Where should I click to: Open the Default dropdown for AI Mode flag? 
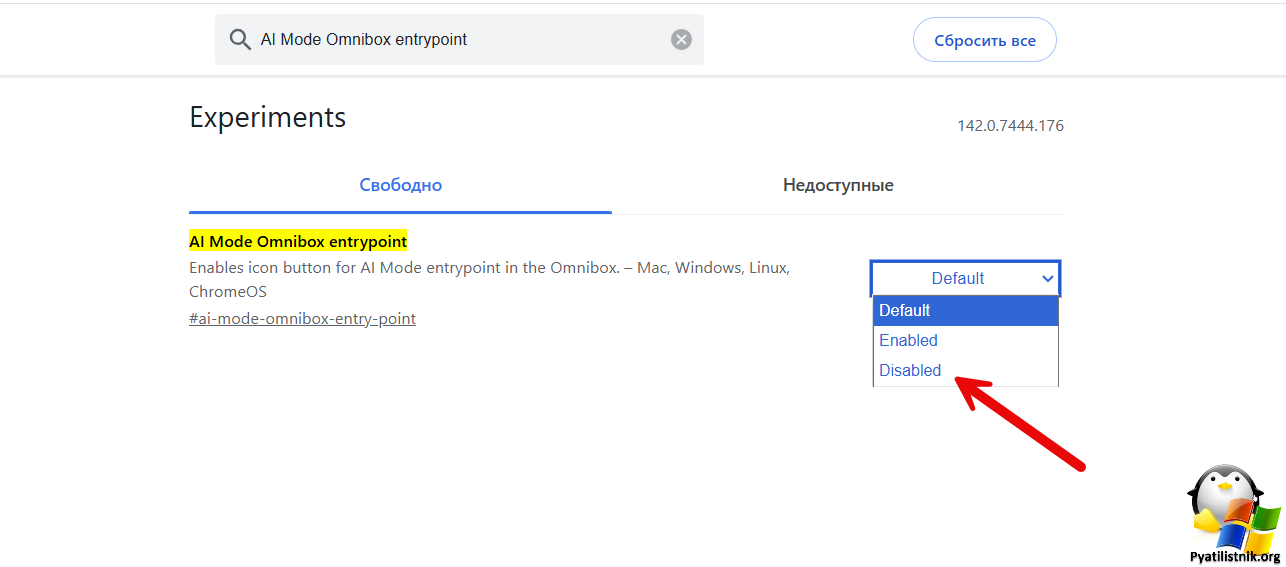pyautogui.click(x=965, y=278)
